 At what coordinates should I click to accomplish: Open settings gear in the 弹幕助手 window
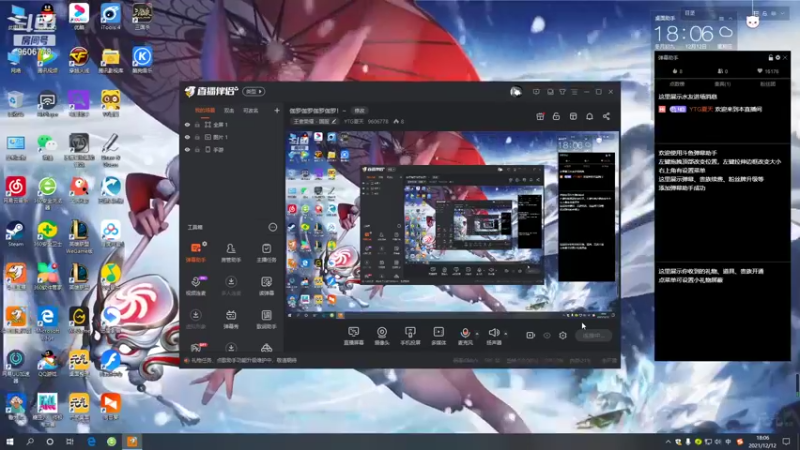coord(778,58)
